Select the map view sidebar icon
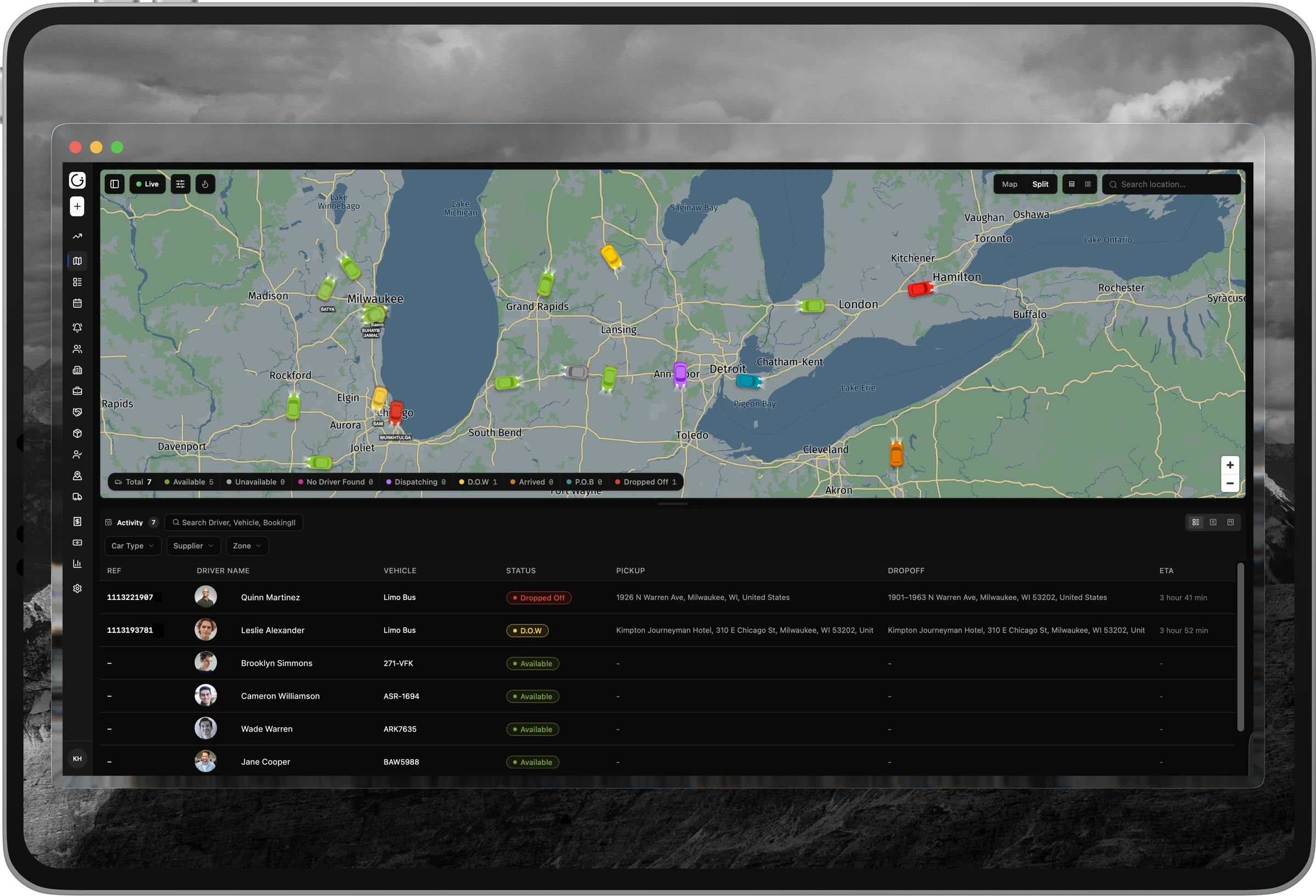 [77, 261]
